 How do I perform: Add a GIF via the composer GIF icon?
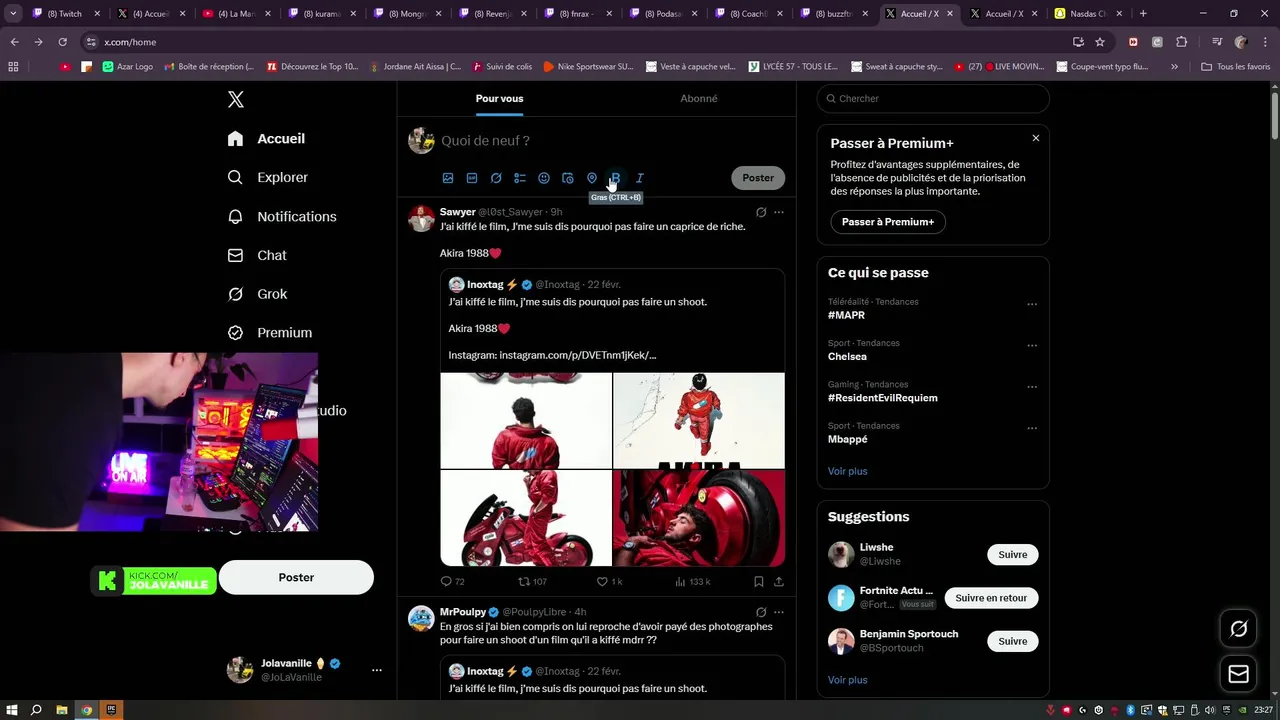pos(472,178)
